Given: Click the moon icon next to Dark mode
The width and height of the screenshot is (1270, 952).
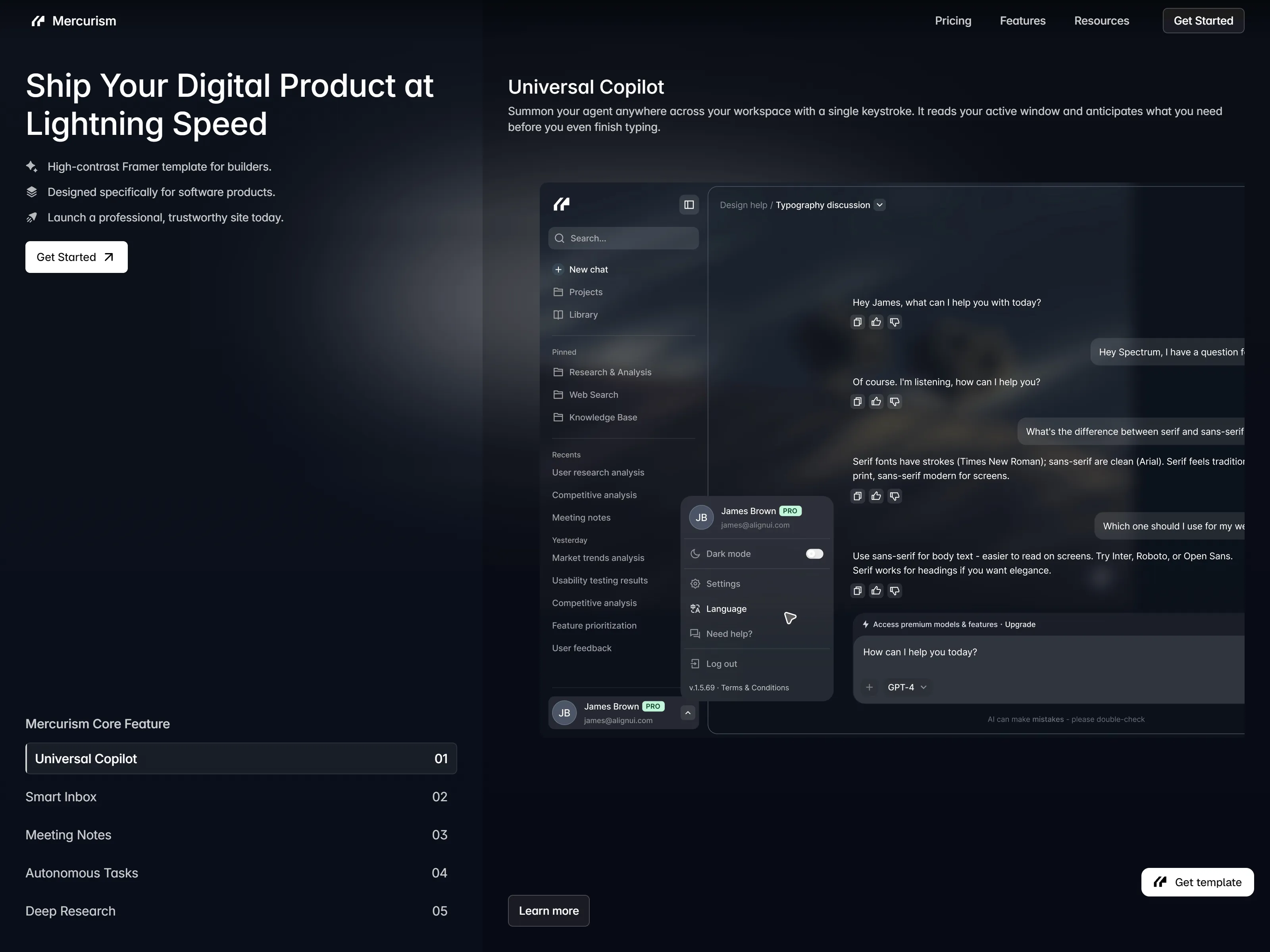Looking at the screenshot, I should pyautogui.click(x=695, y=554).
